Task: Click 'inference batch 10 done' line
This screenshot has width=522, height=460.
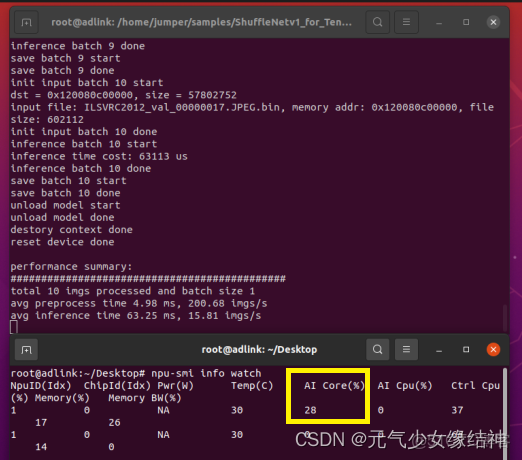Action: 81,169
